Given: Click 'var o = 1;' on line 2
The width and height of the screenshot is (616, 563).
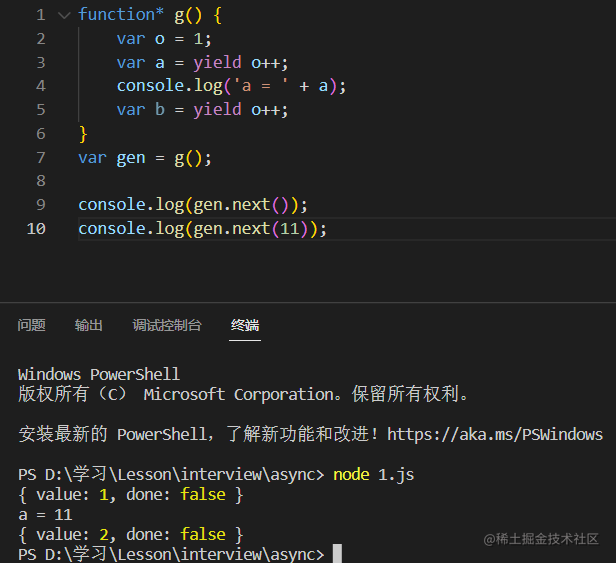Looking at the screenshot, I should (x=164, y=39).
